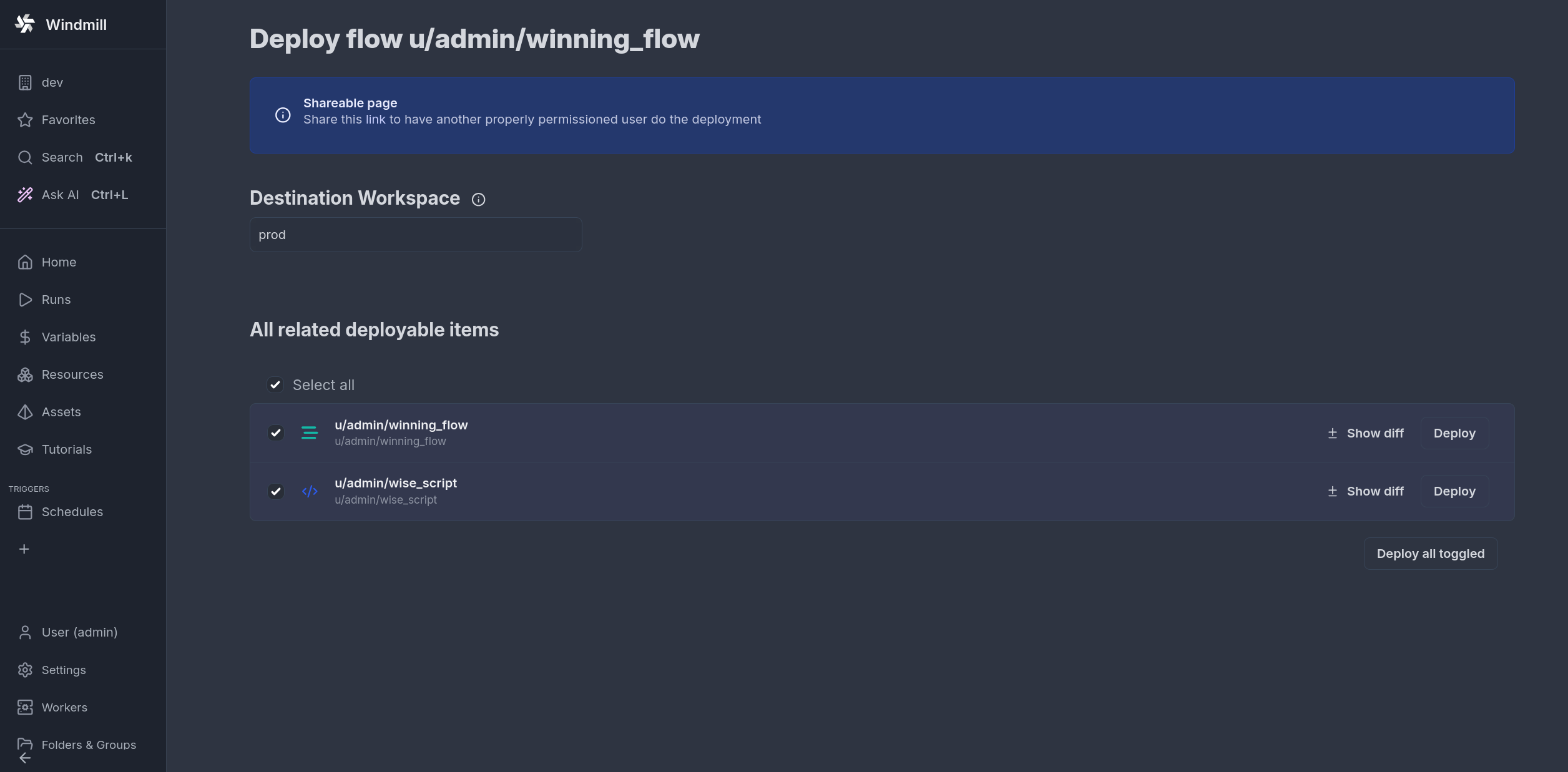Deploy the u/admin/wise_script item
This screenshot has height=772, width=1568.
click(x=1454, y=491)
